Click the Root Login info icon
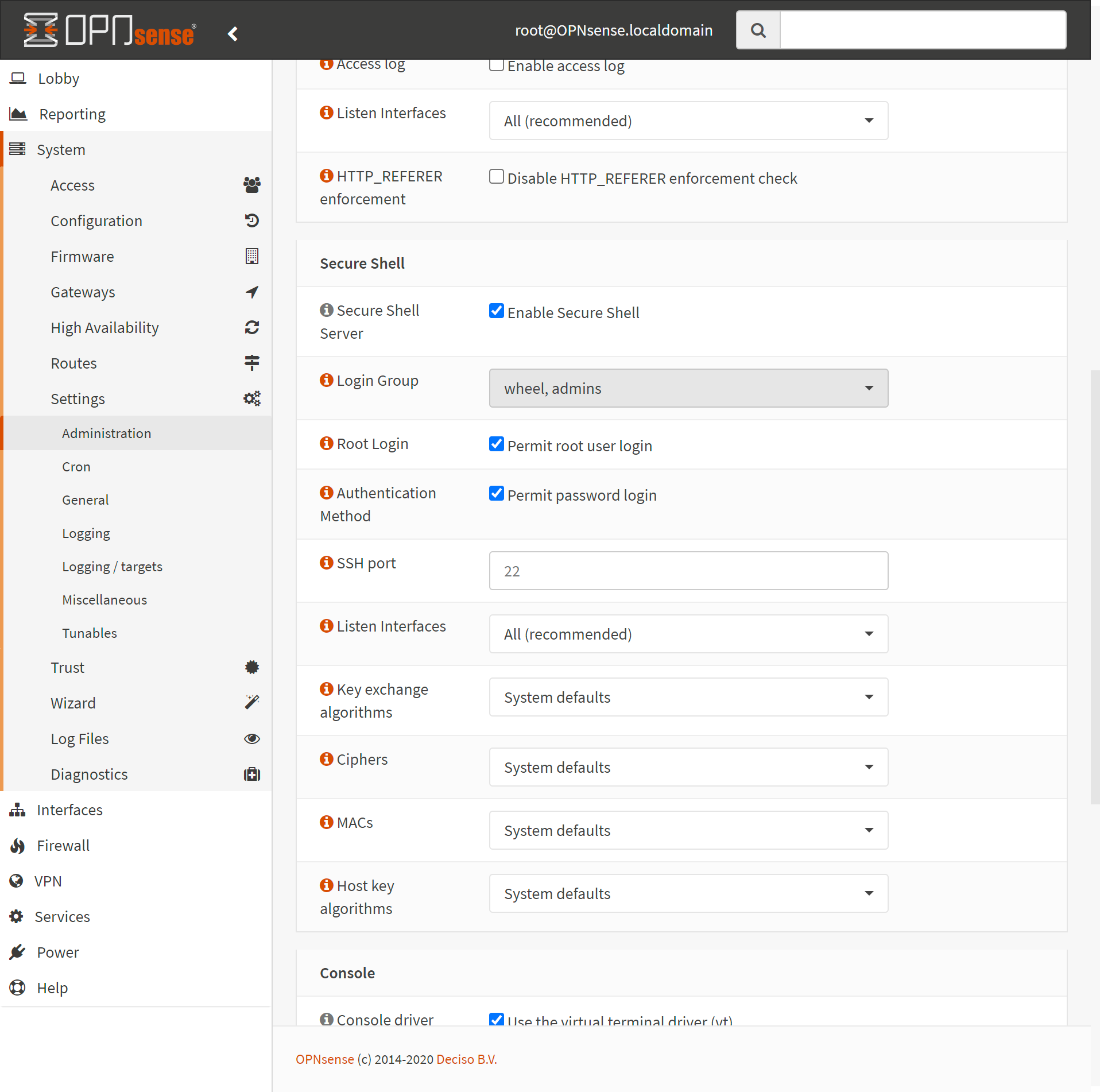 click(x=327, y=443)
